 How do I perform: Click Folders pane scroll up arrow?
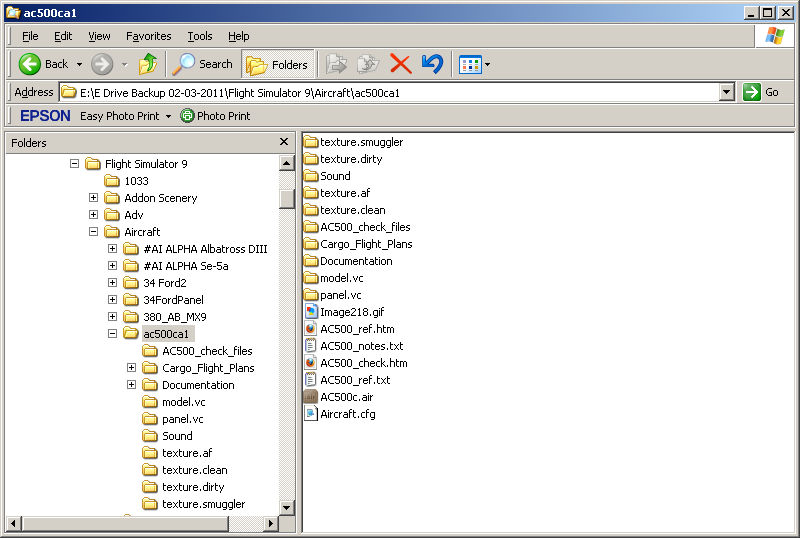click(x=287, y=163)
